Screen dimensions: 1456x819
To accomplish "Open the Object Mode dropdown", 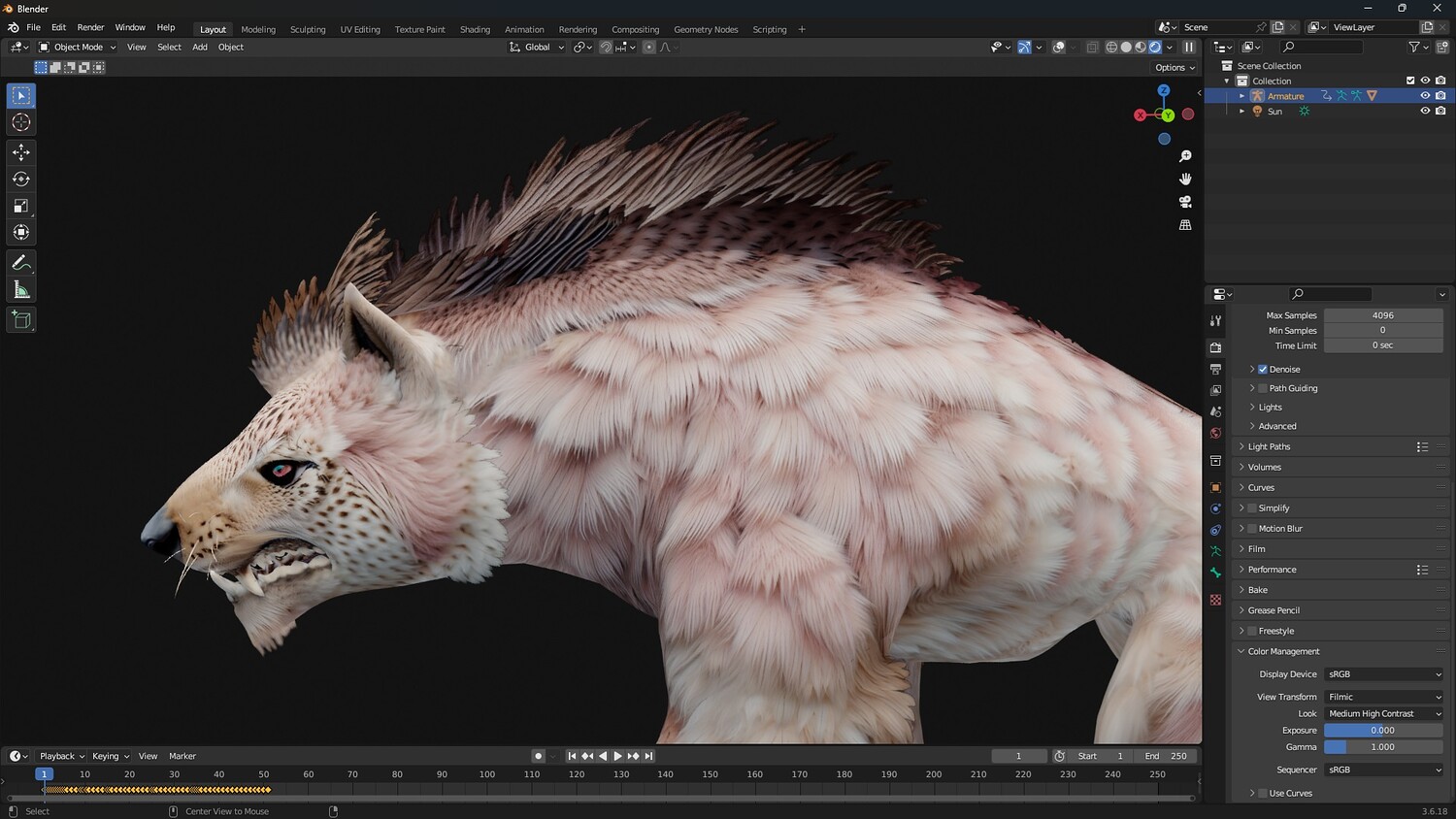I will [78, 48].
